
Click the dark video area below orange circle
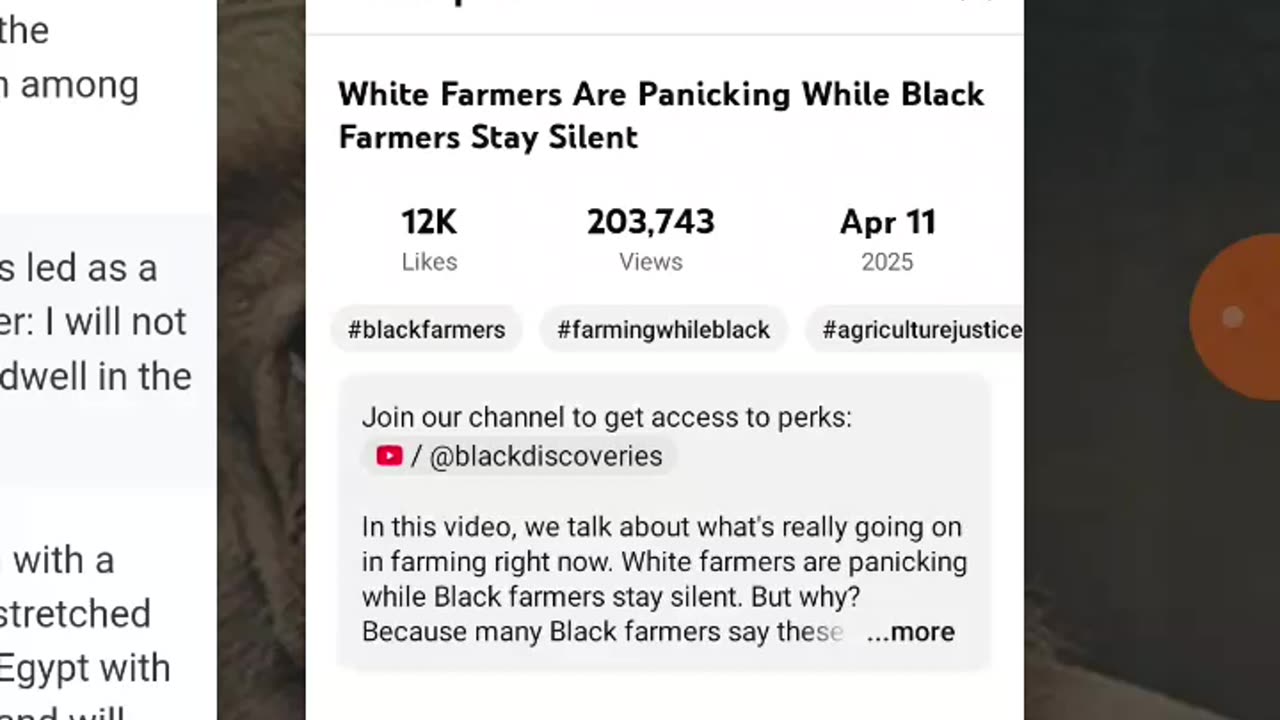[x=1152, y=560]
